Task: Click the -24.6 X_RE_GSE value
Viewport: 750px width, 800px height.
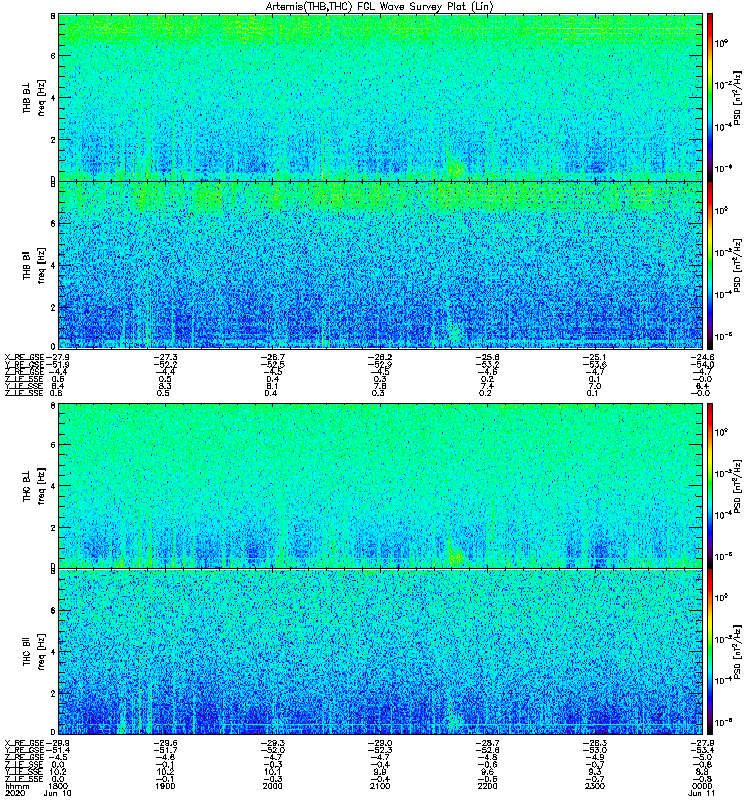Action: tap(702, 357)
